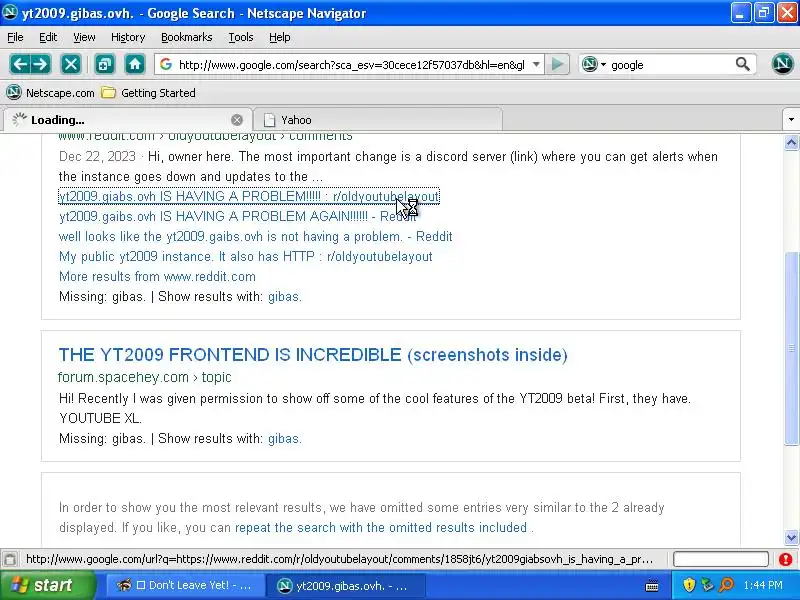Open the Netscape.com bookmark

pyautogui.click(x=51, y=93)
